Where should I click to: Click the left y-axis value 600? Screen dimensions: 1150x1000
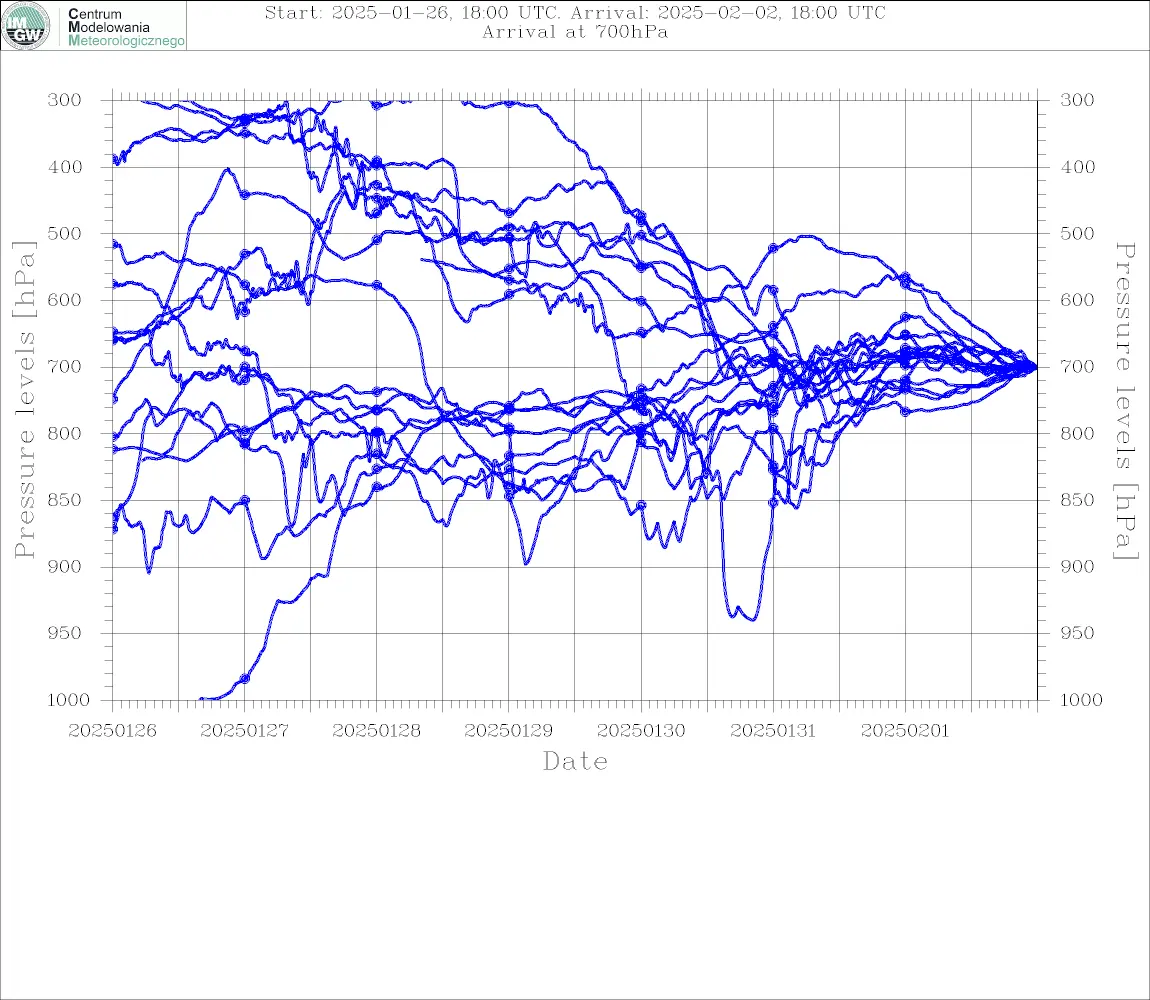point(65,300)
